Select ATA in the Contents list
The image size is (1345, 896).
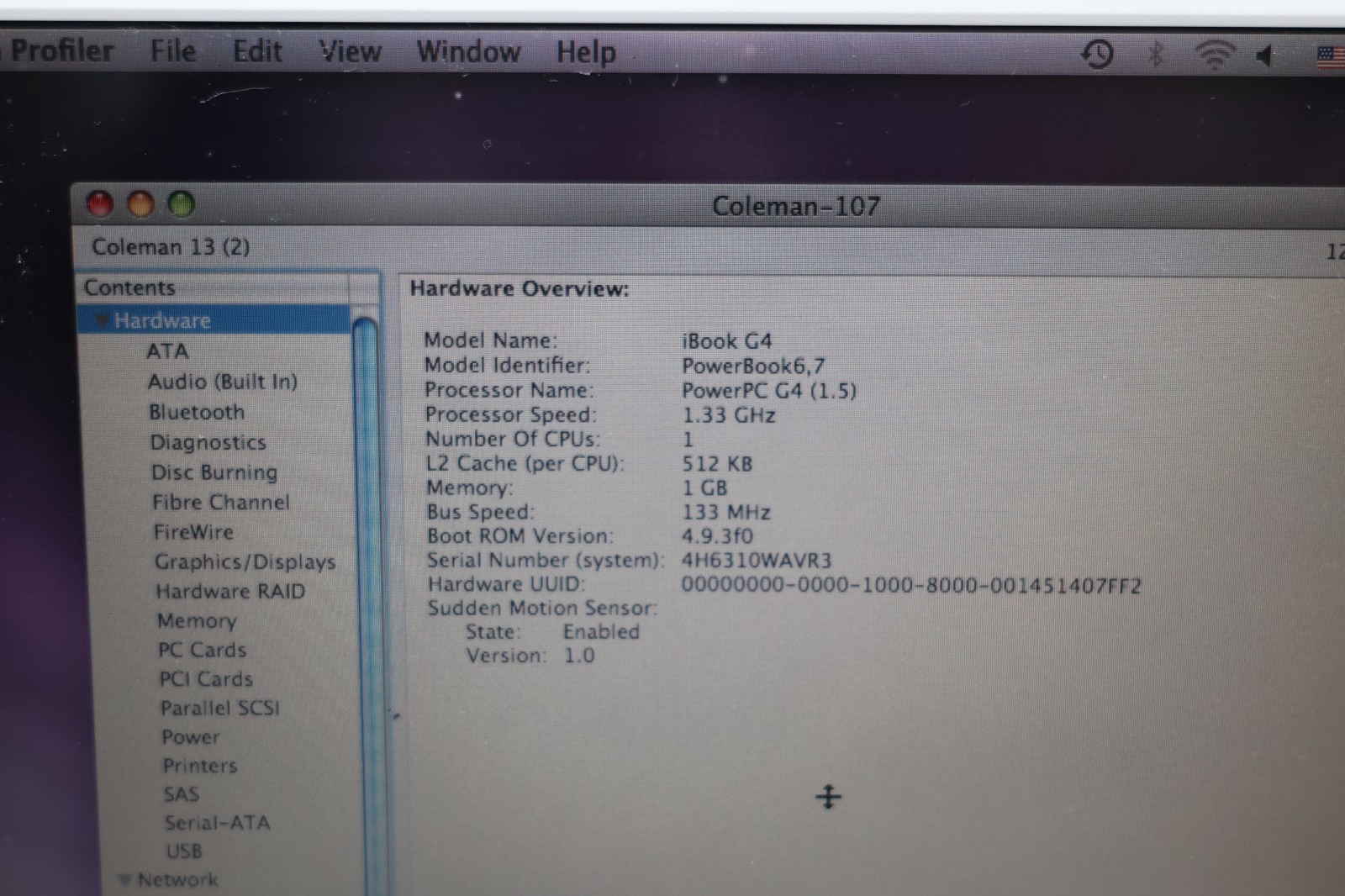168,350
